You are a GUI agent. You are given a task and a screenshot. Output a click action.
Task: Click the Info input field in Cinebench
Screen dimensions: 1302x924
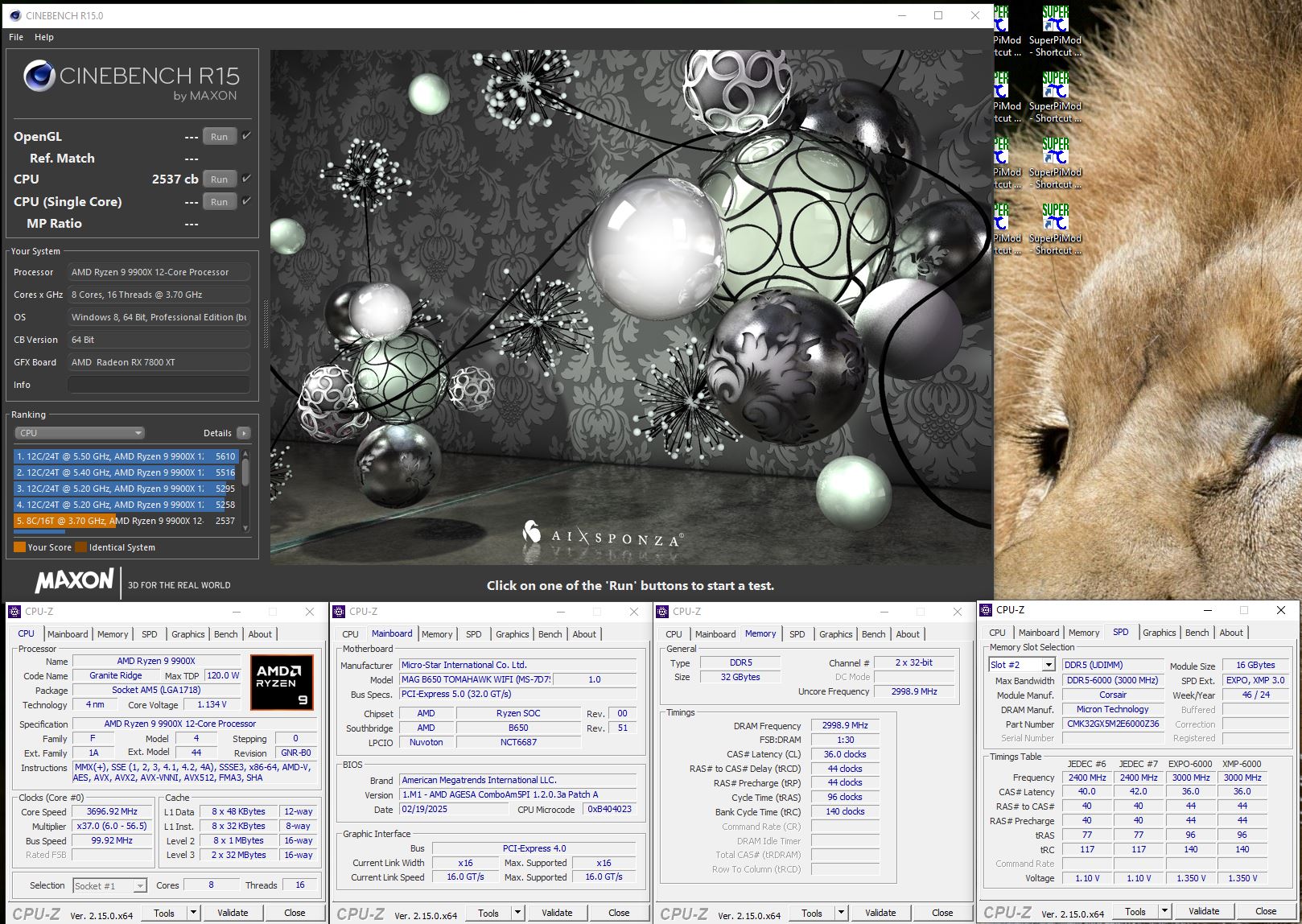point(159,385)
